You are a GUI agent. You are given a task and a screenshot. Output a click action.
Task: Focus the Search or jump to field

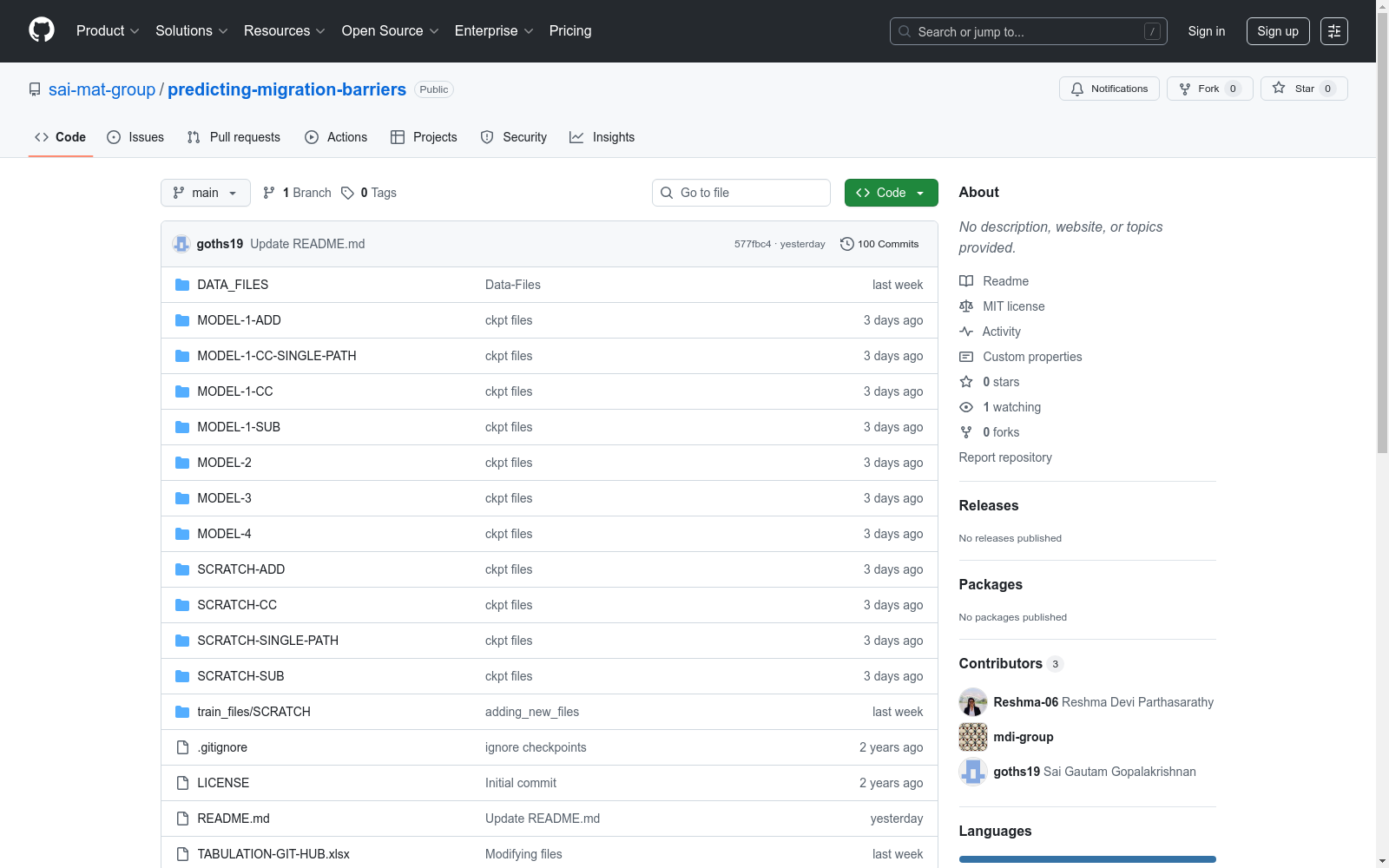(1029, 31)
